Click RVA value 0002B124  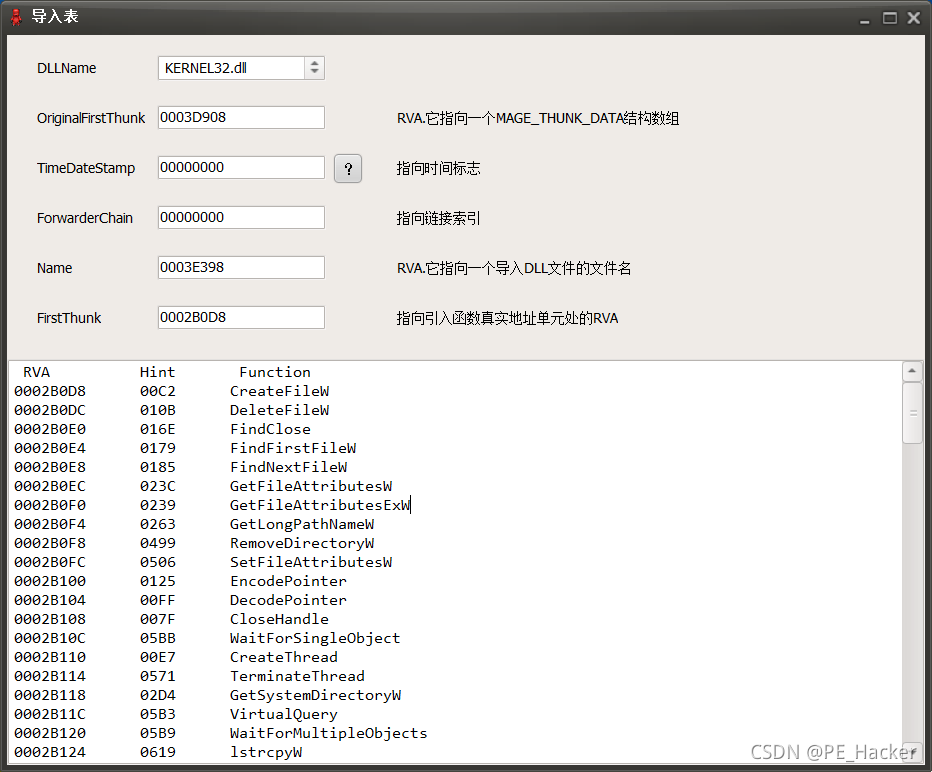tap(50, 752)
